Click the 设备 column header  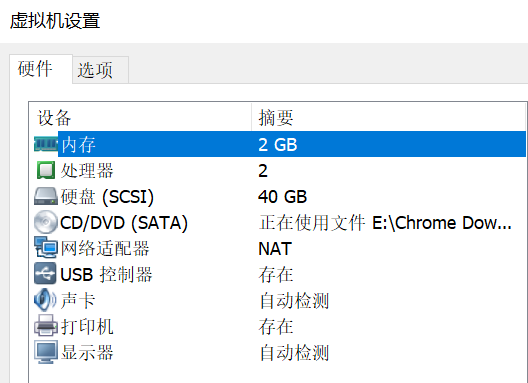pyautogui.click(x=140, y=118)
